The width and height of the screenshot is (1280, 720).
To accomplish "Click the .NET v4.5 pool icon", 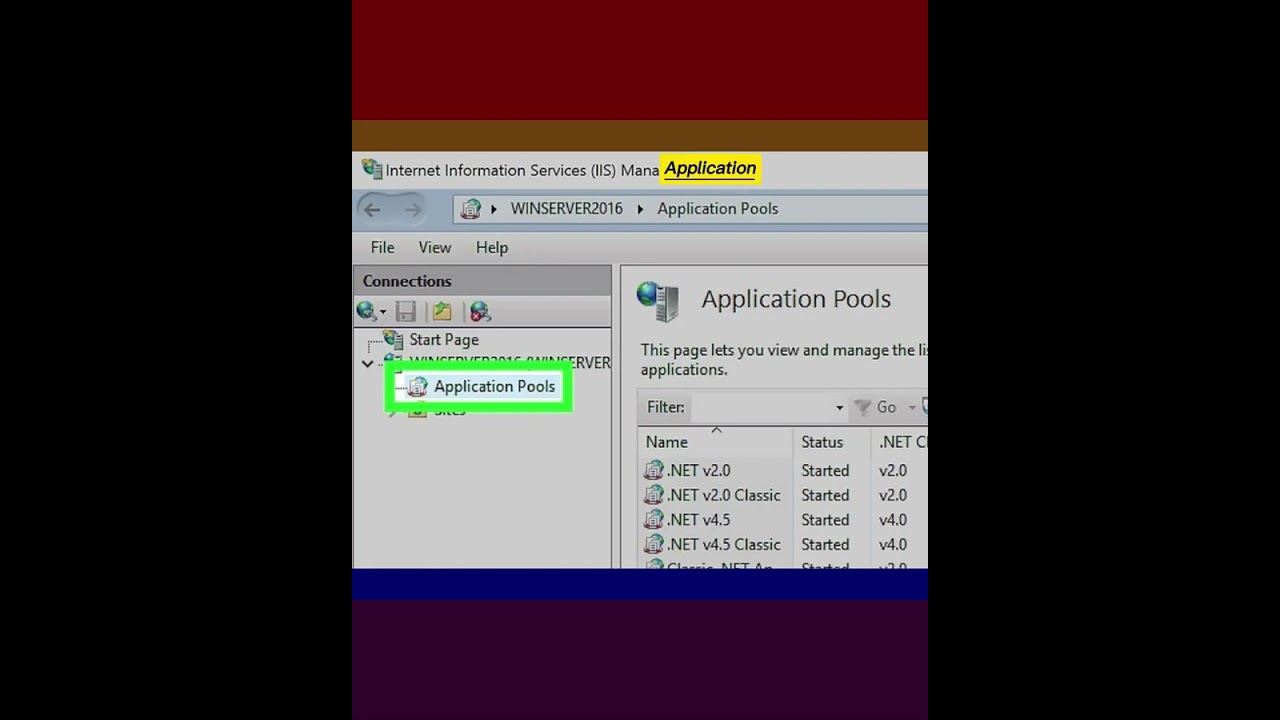I will point(653,520).
